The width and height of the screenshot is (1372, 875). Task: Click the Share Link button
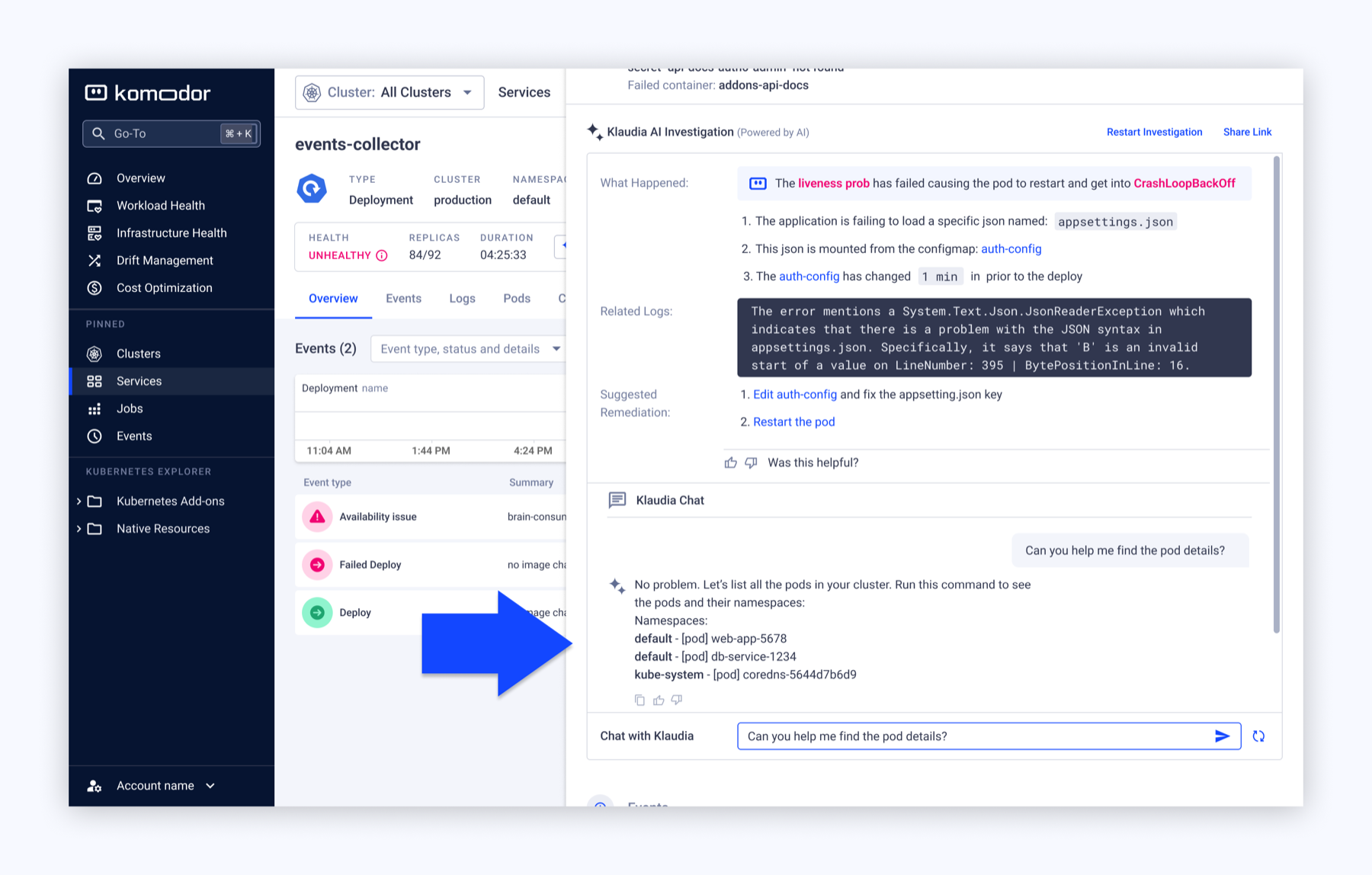coord(1247,132)
